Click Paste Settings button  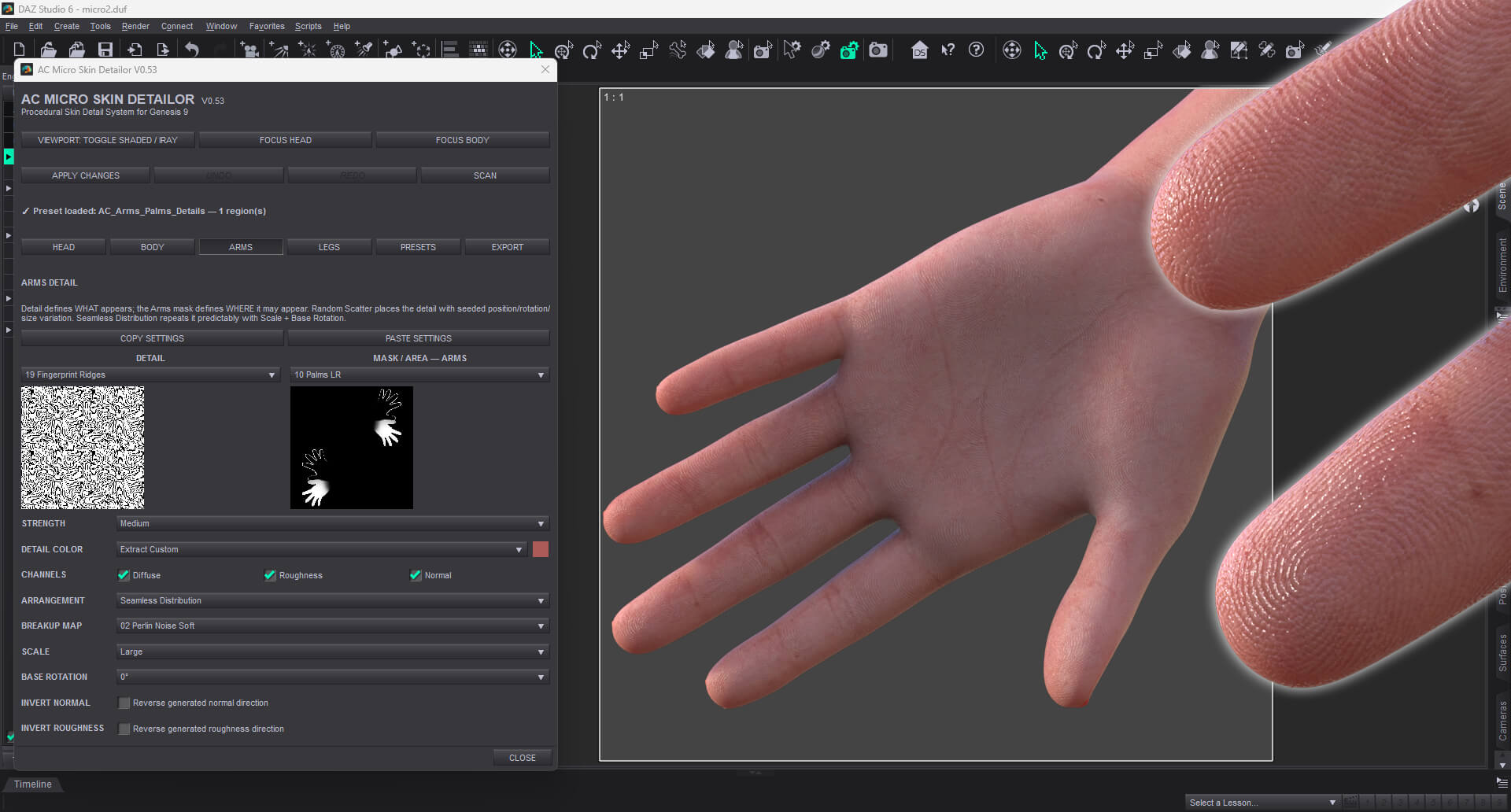click(x=419, y=338)
